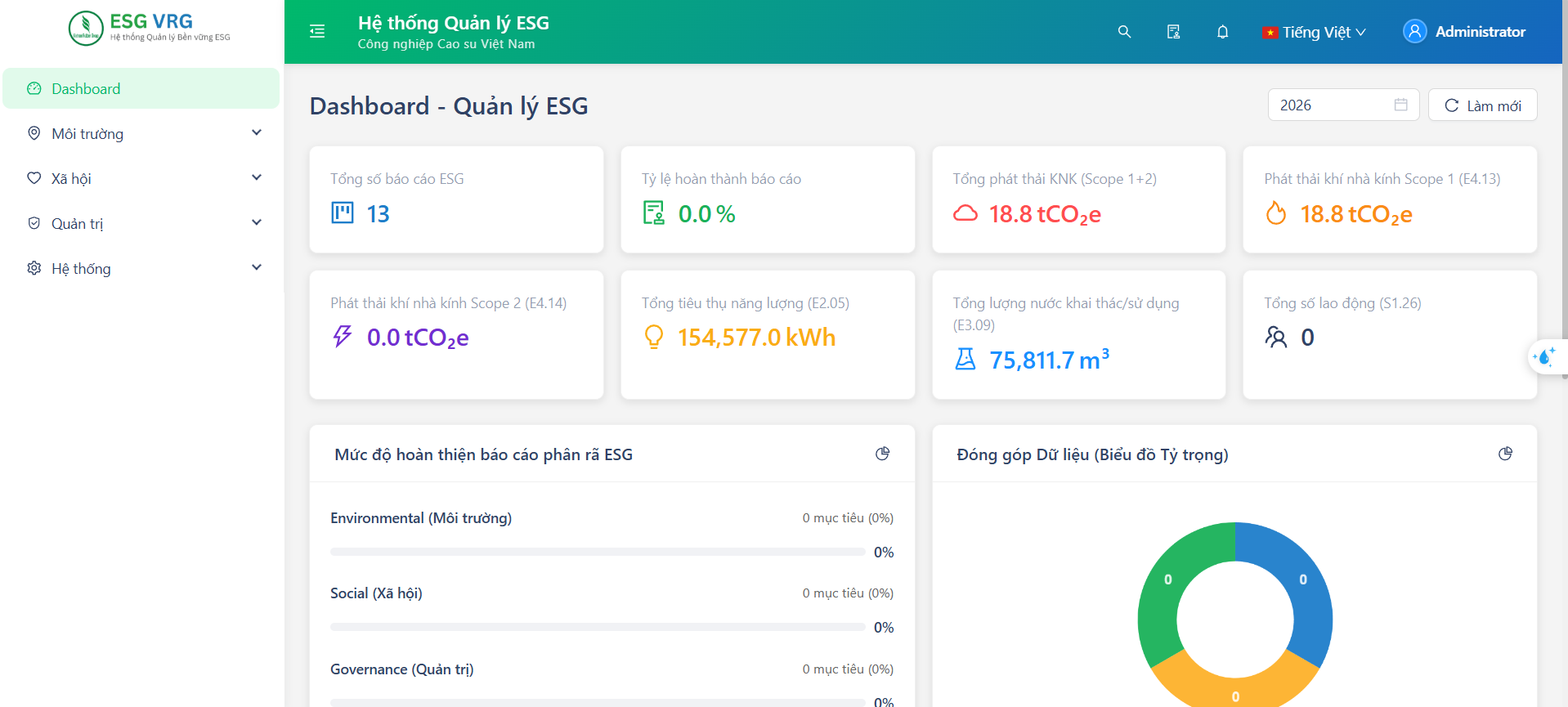Image resolution: width=1568 pixels, height=707 pixels.
Task: Click the ESG VRG logo
Action: (x=150, y=29)
